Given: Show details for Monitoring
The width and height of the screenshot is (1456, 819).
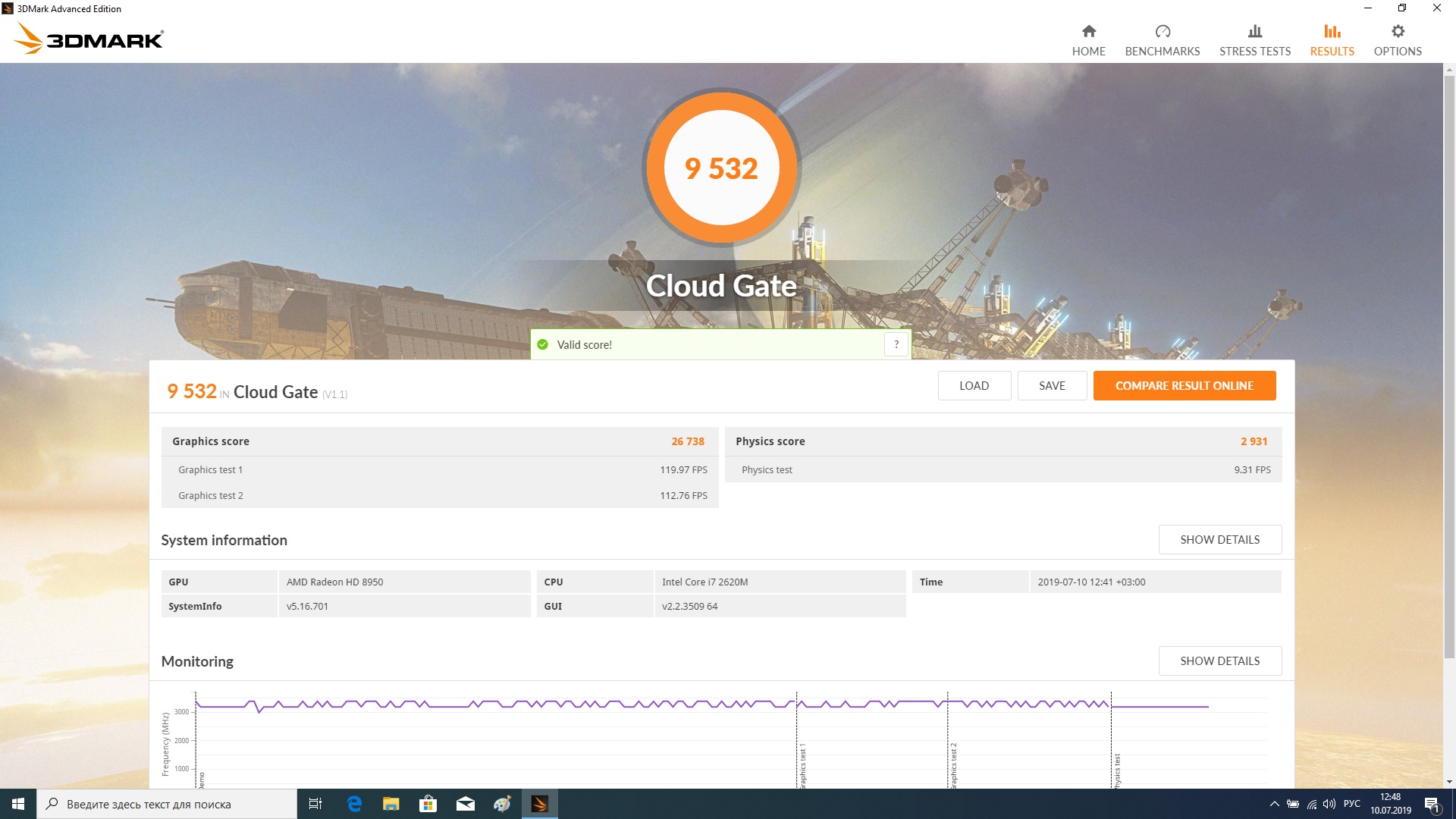Looking at the screenshot, I should point(1219,661).
